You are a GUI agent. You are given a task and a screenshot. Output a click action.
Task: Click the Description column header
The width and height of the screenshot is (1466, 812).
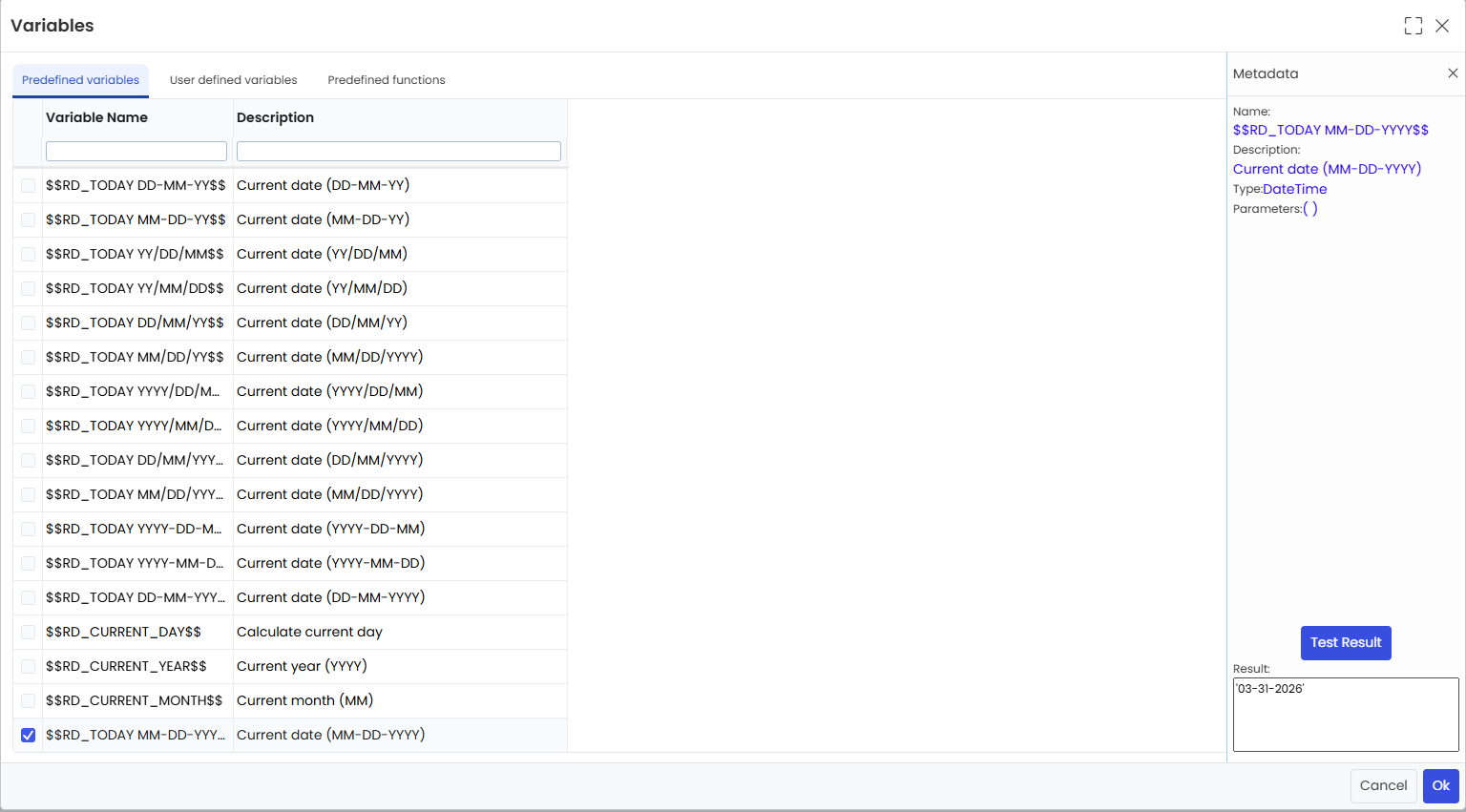[x=275, y=117]
